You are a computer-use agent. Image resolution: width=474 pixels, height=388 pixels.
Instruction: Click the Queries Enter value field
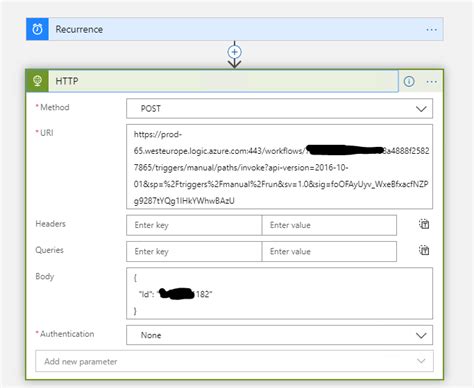pos(329,251)
